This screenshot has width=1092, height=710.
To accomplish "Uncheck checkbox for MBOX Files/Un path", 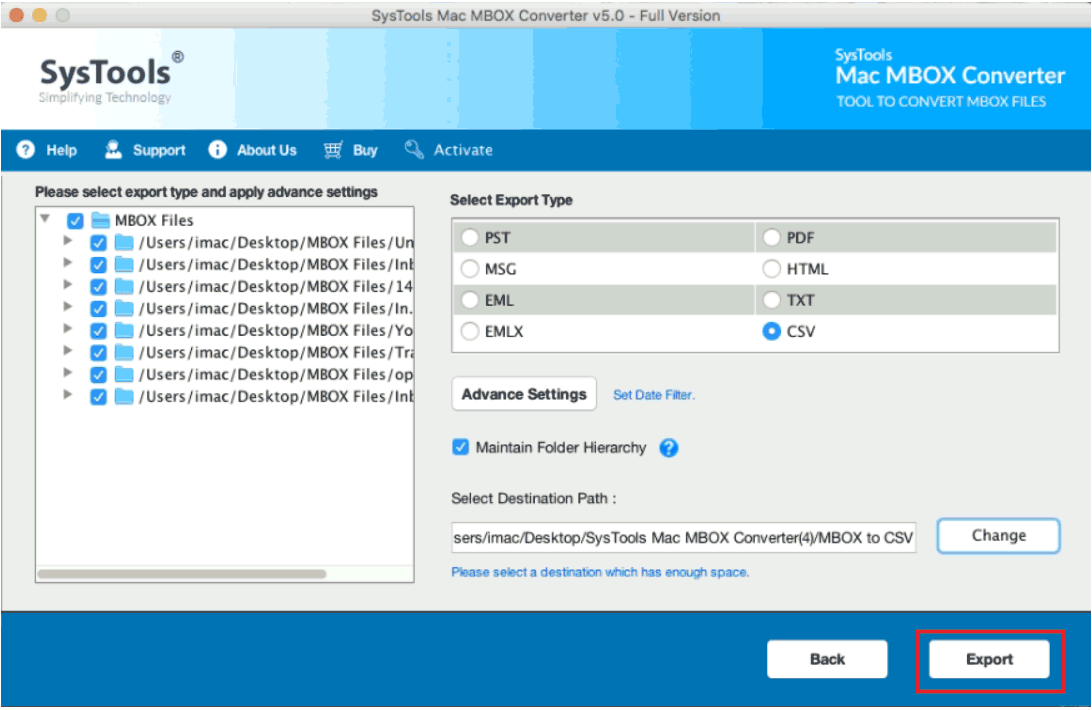I will tap(98, 243).
